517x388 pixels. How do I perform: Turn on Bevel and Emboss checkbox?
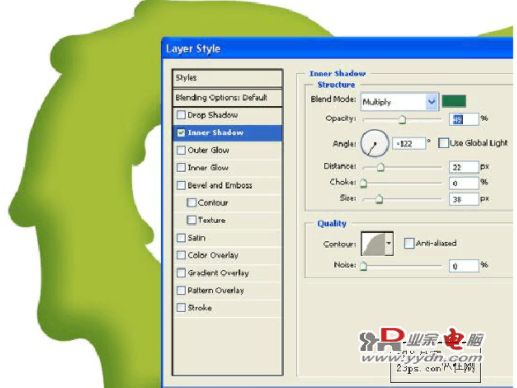pos(181,185)
